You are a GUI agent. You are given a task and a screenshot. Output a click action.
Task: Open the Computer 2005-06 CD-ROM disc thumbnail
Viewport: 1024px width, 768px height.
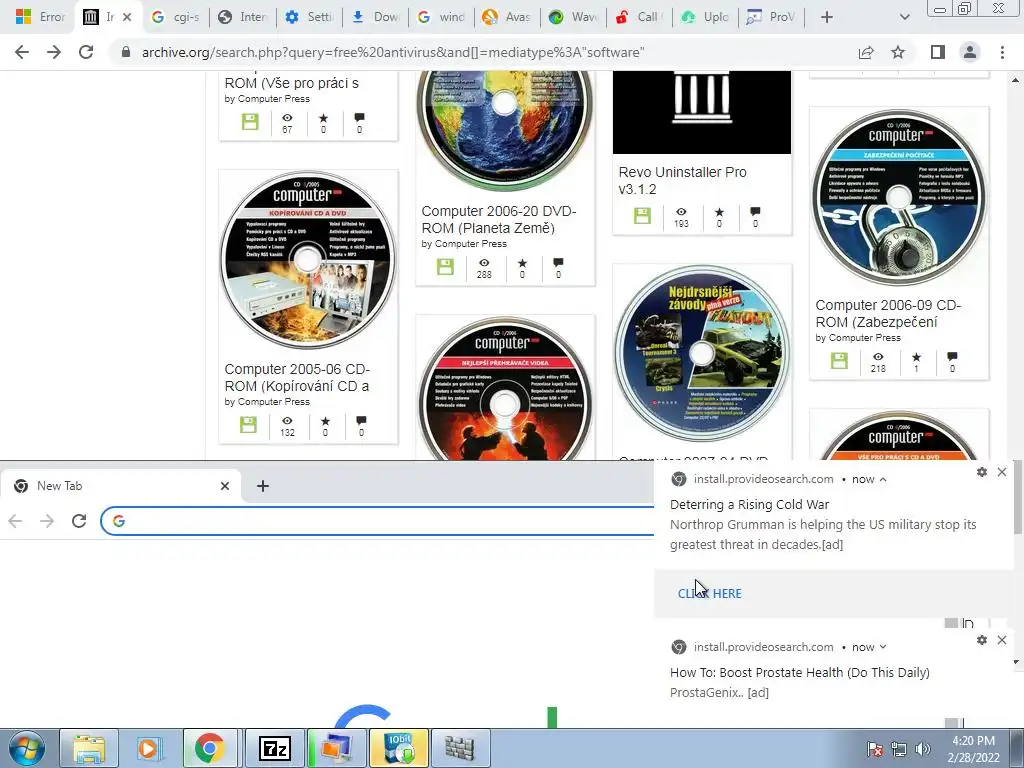pos(308,259)
